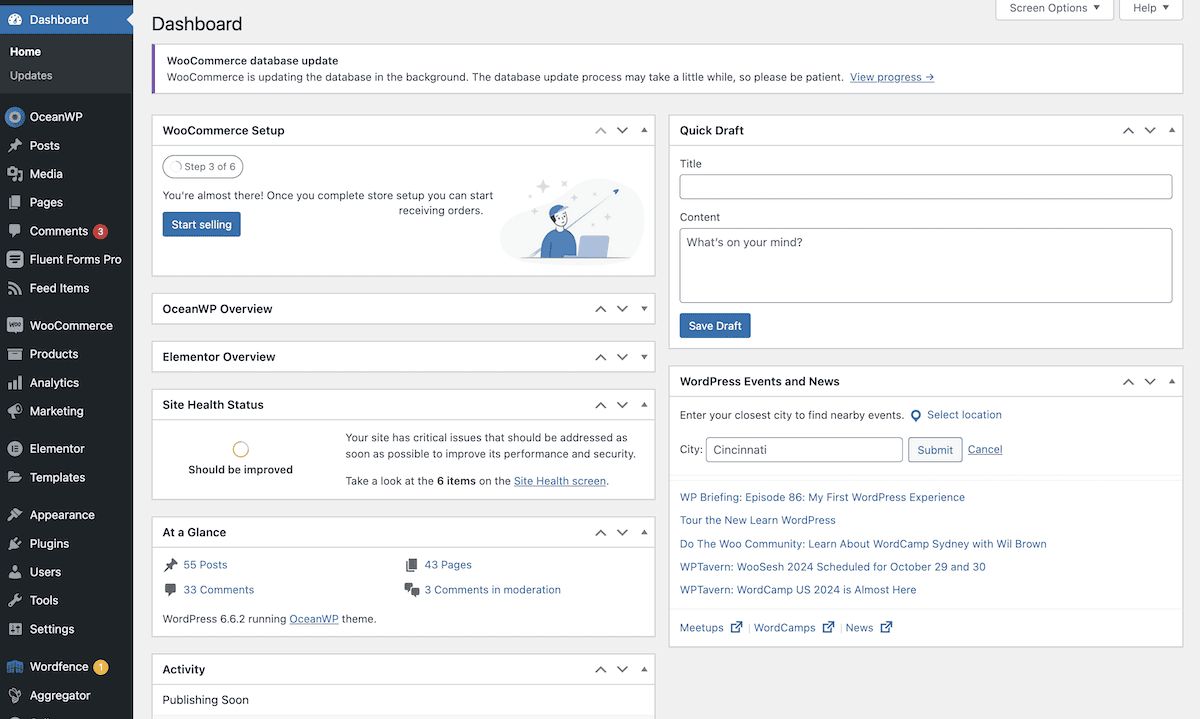Move OceanWP Overview panel up
The width and height of the screenshot is (1200, 719).
pyautogui.click(x=601, y=309)
